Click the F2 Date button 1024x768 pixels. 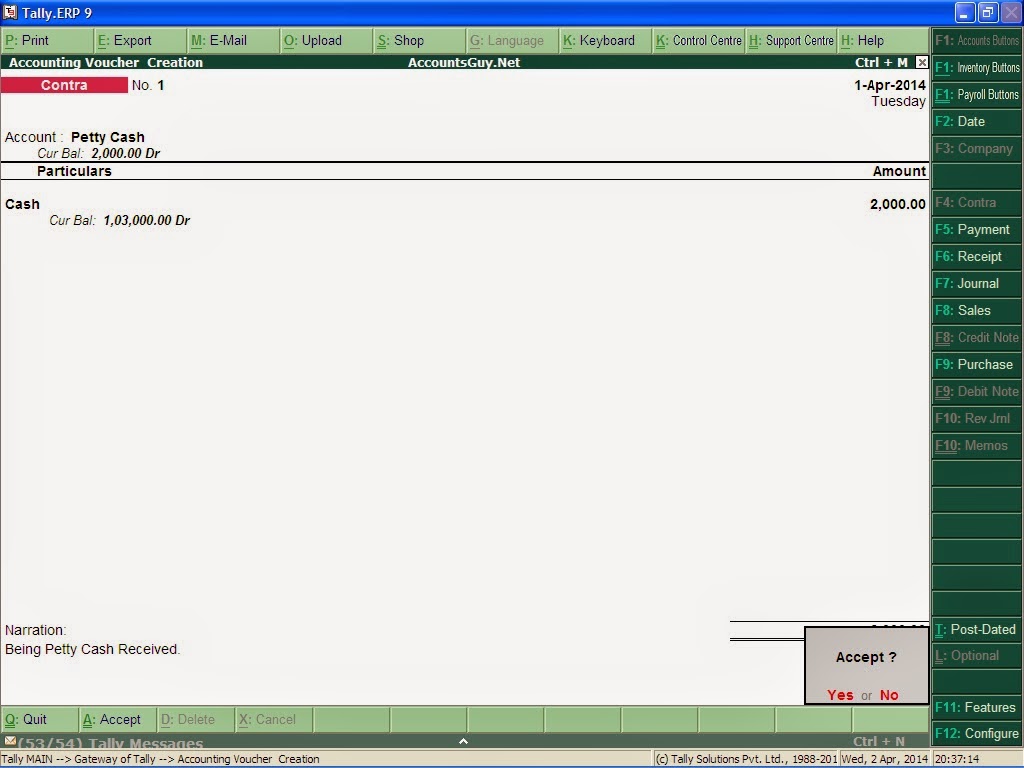click(976, 121)
